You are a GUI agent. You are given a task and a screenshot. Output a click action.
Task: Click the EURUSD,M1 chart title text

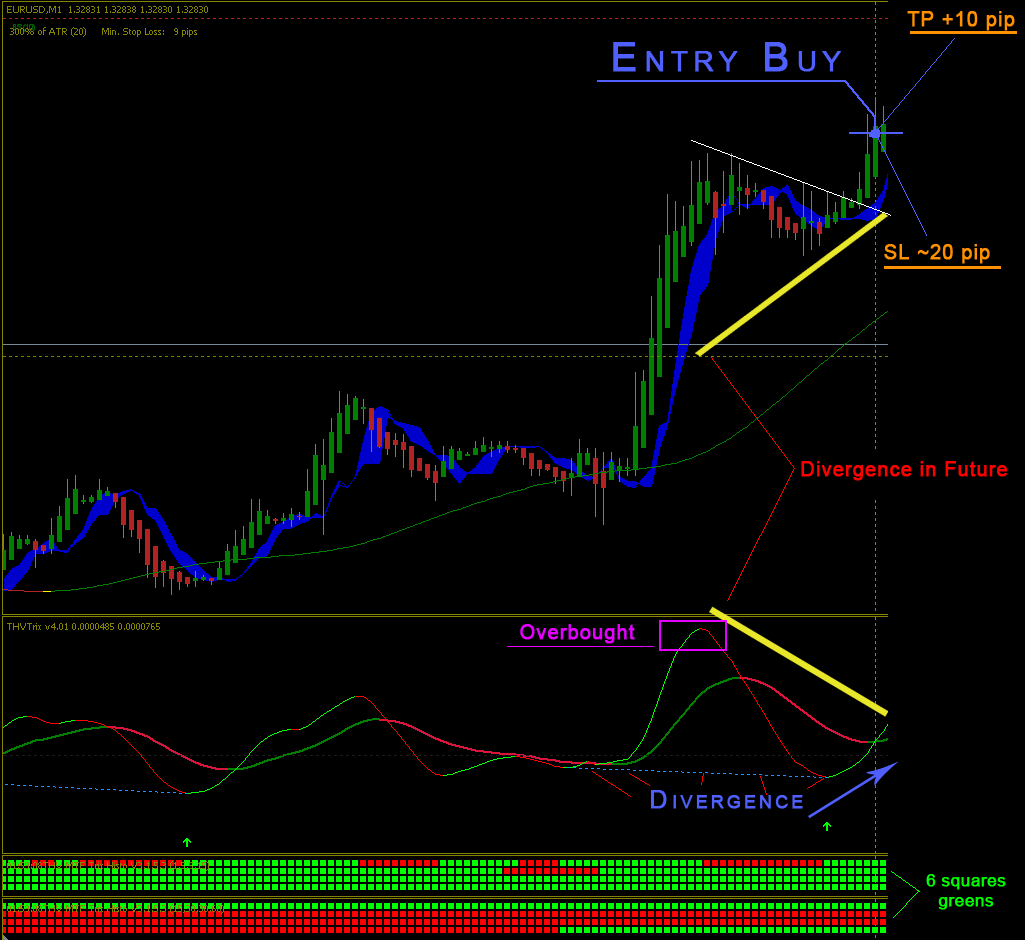108,9
